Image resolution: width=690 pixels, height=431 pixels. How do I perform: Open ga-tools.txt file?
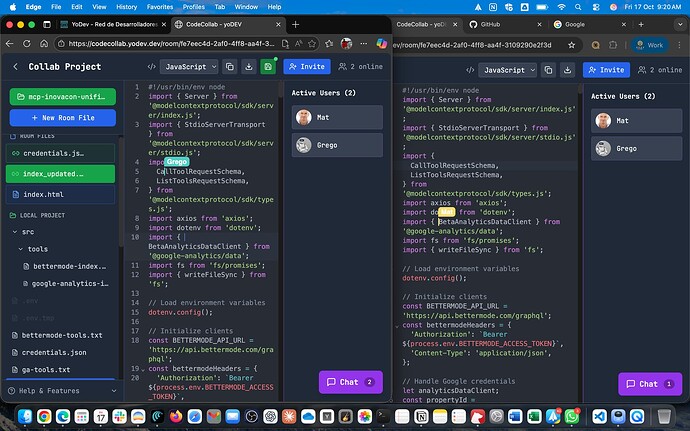pos(41,369)
